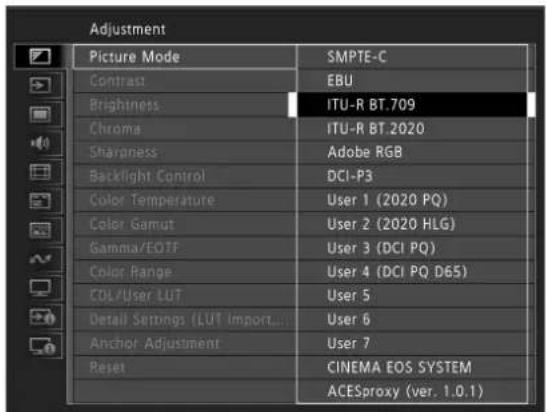Choose User 2 (2020 HLG) mode

point(413,224)
